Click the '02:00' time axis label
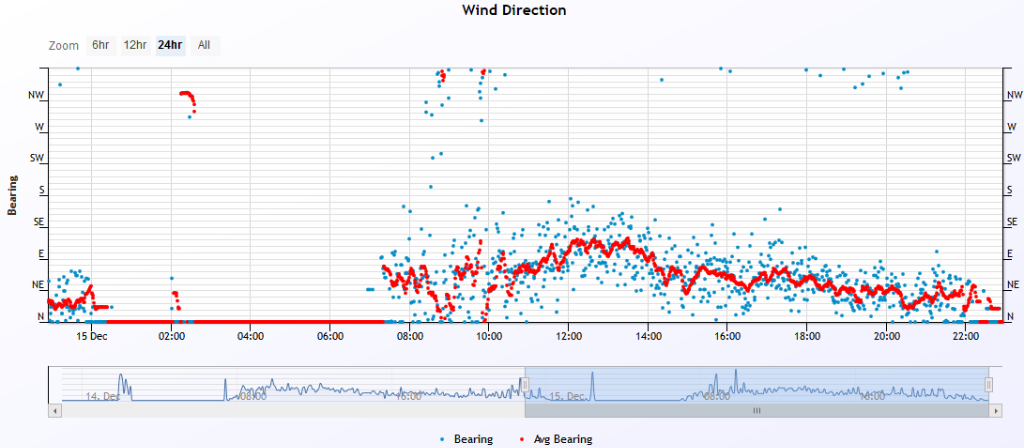Viewport: 1024px width, 448px height. click(171, 336)
